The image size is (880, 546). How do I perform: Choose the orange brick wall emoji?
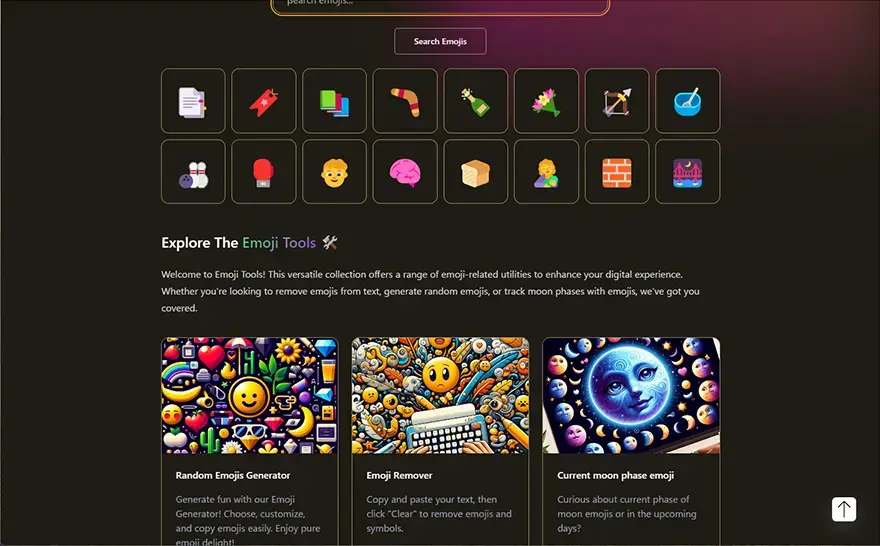click(617, 172)
